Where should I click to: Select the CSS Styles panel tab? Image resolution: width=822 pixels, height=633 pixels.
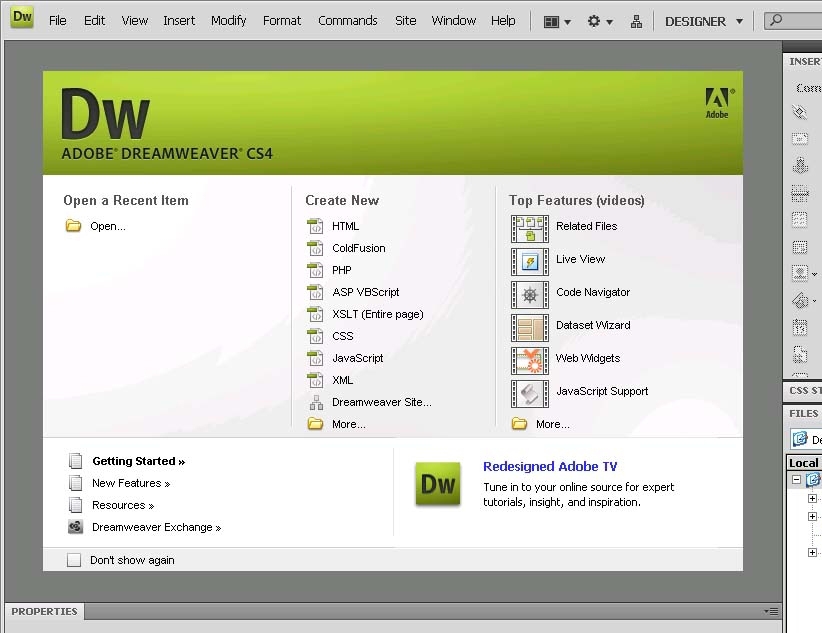click(x=804, y=390)
